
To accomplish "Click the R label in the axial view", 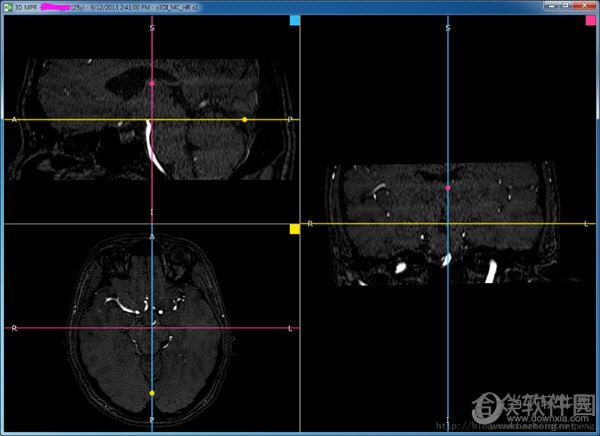I will [15, 328].
